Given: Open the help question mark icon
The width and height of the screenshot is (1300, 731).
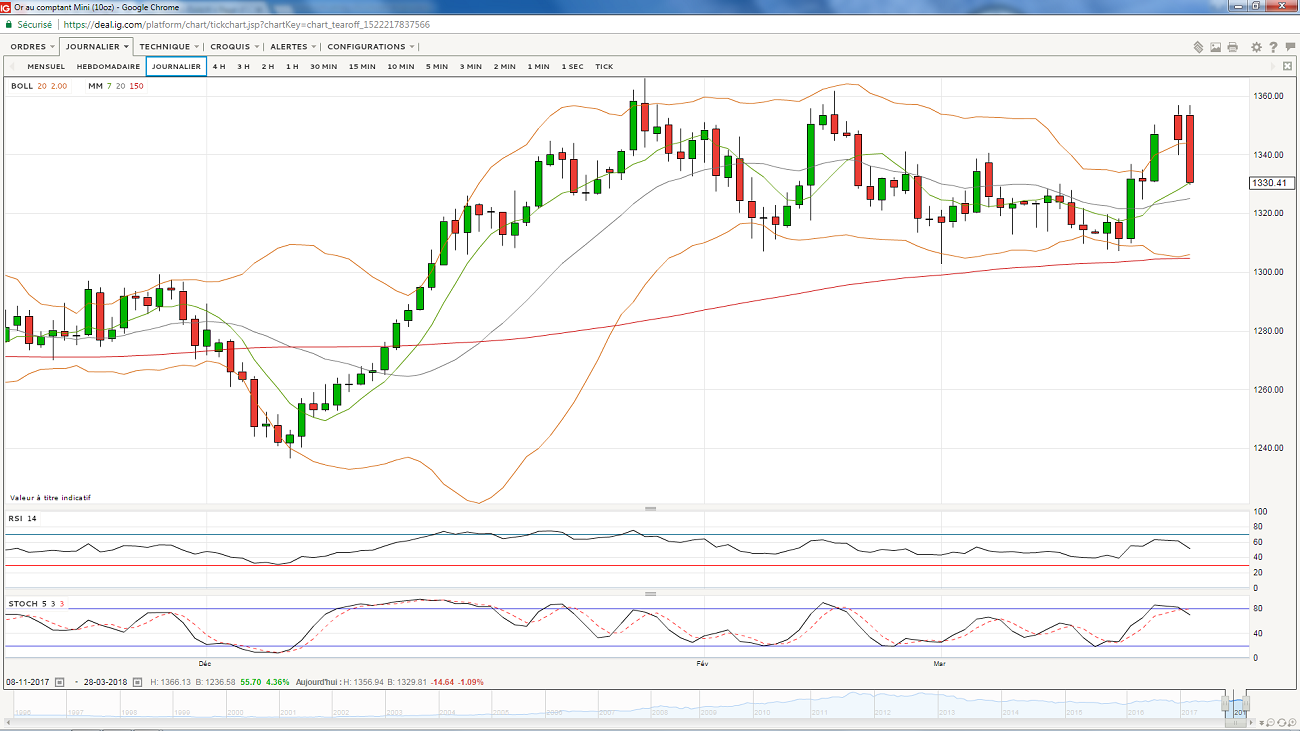Looking at the screenshot, I should point(1273,47).
